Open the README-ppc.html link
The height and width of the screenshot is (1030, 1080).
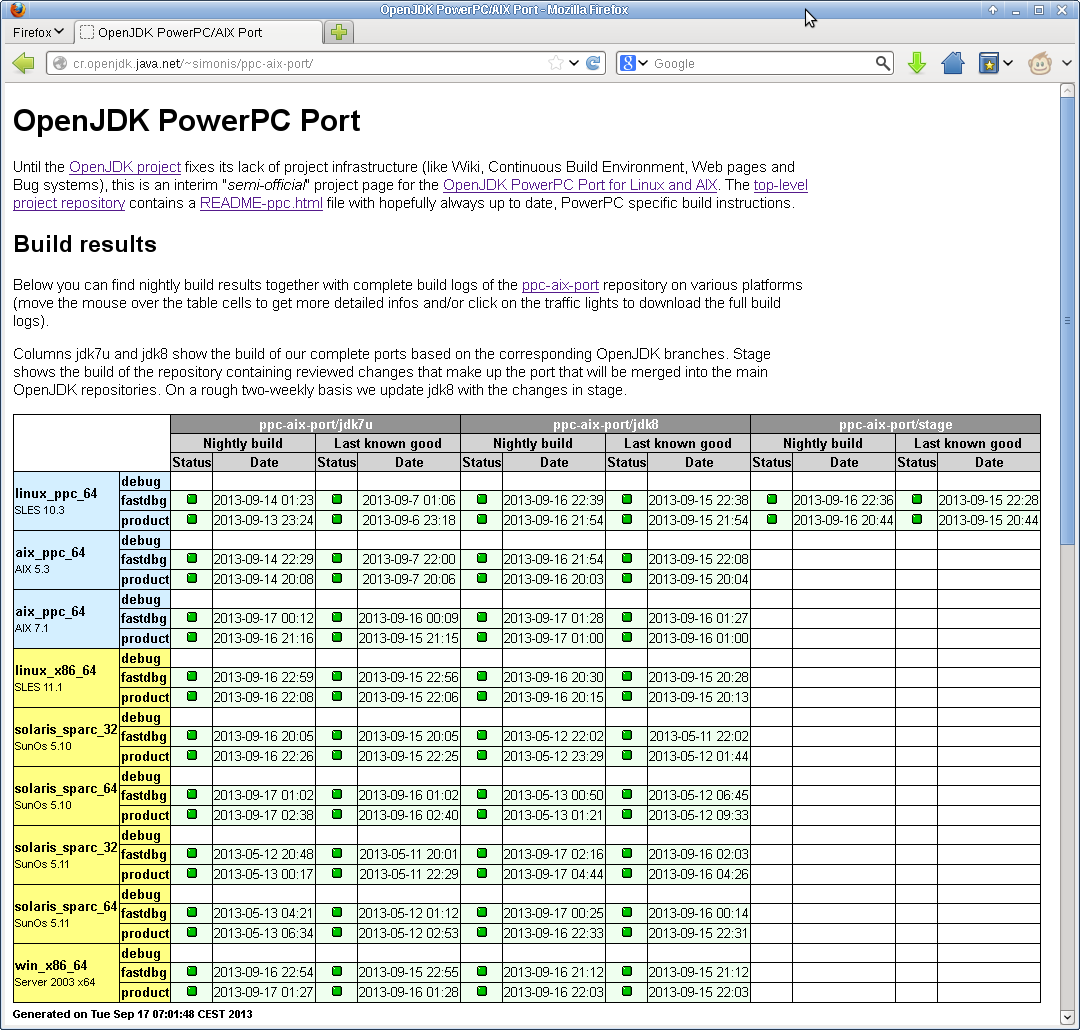coord(261,203)
